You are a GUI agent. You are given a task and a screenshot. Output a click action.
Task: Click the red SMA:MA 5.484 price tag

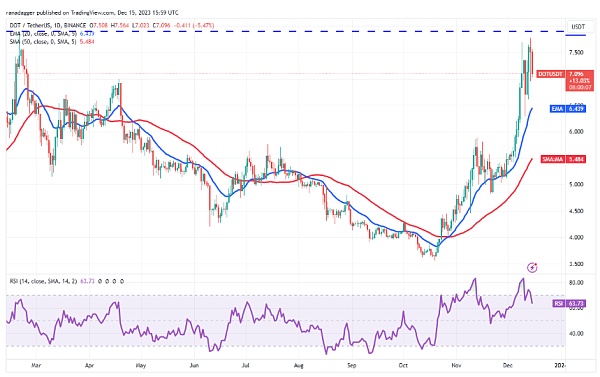point(563,159)
